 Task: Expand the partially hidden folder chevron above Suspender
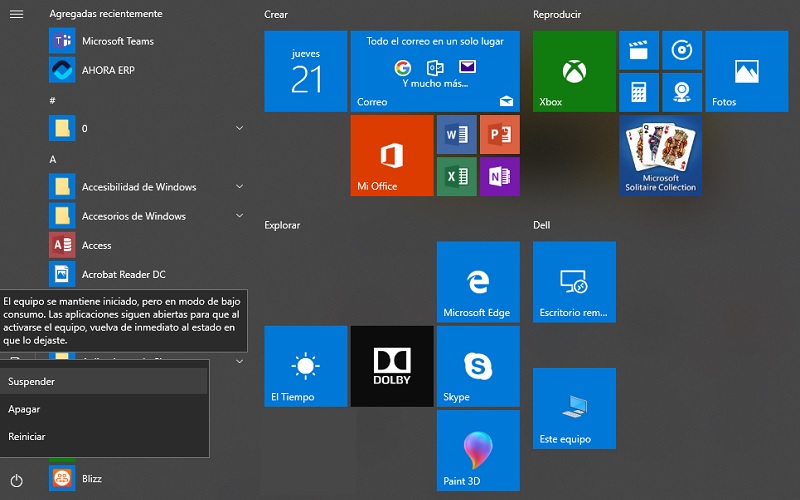point(239,361)
